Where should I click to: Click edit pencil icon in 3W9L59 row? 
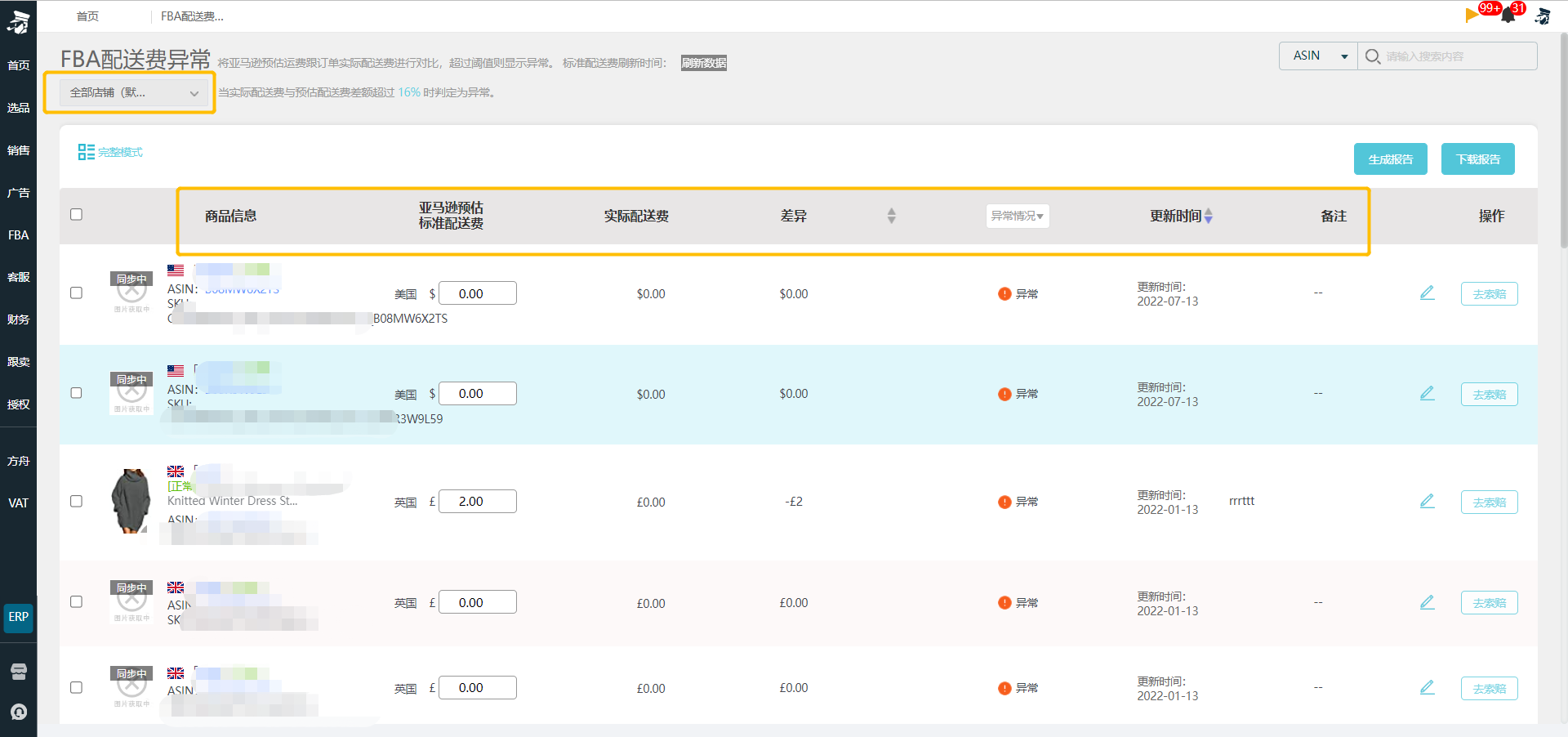(1427, 393)
